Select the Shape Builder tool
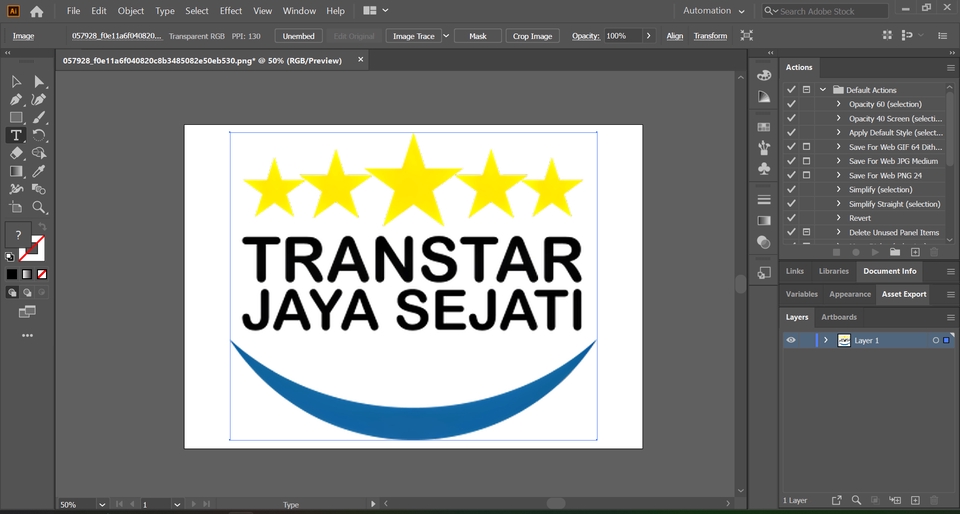This screenshot has width=960, height=514. click(x=39, y=153)
